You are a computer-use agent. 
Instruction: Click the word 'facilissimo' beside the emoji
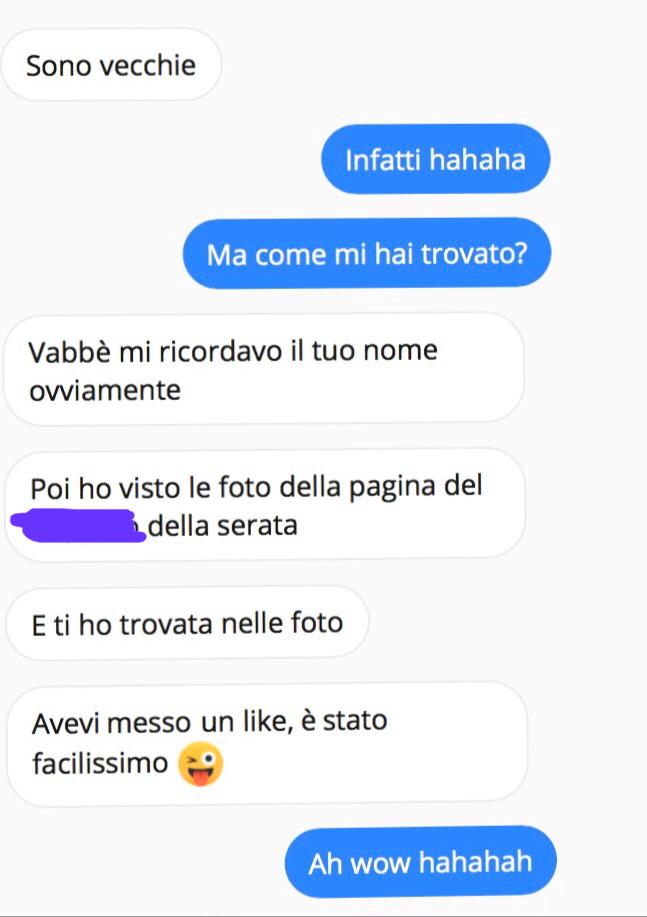pos(100,763)
